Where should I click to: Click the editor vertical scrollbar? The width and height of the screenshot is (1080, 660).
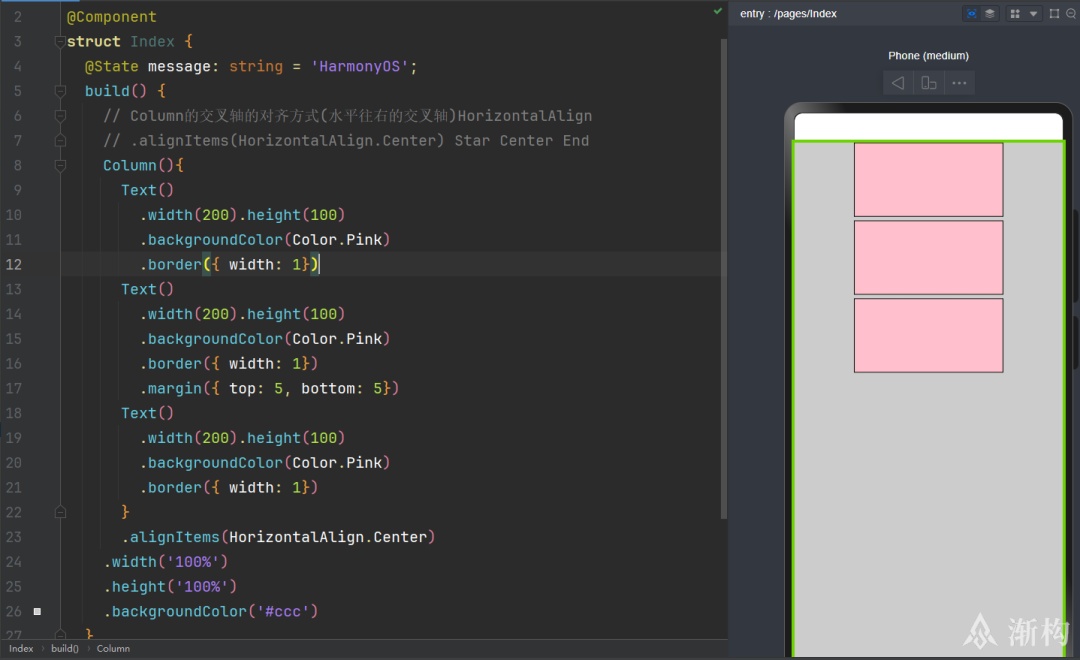[724, 278]
